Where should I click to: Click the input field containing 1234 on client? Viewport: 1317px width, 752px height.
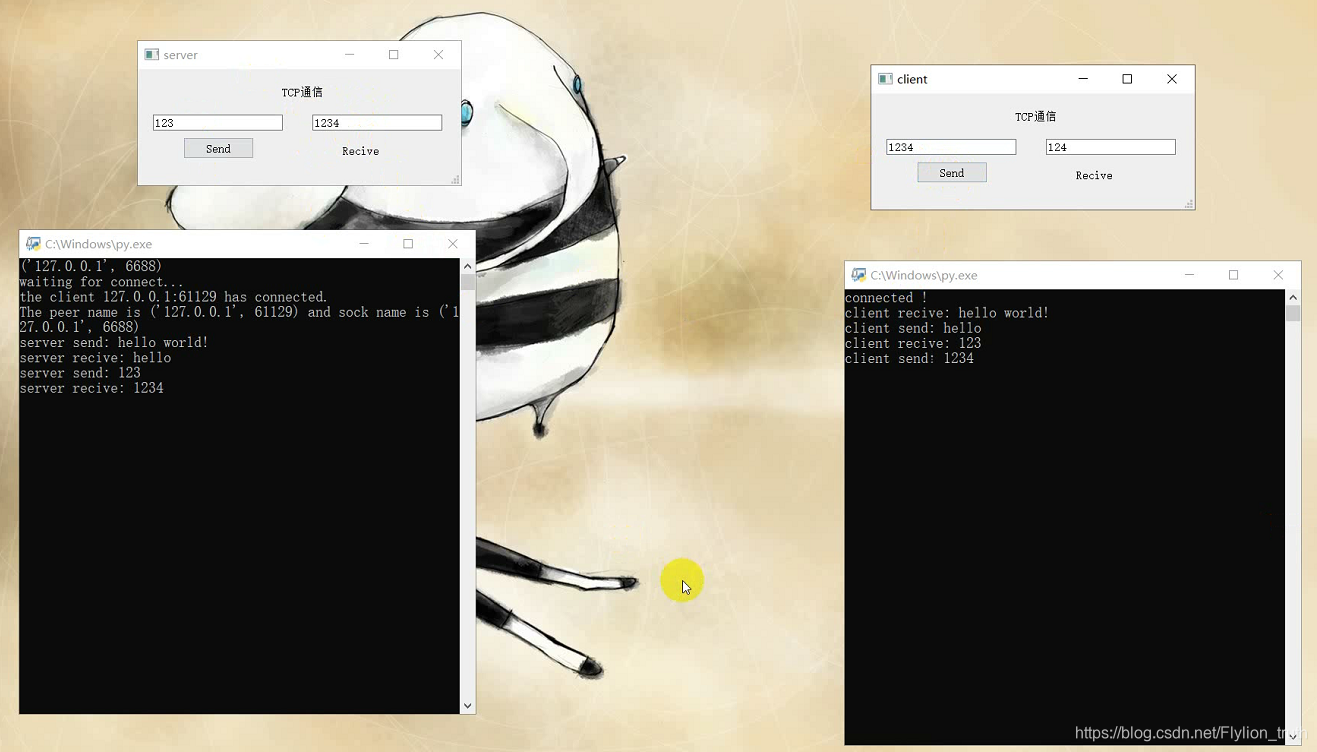pyautogui.click(x=950, y=146)
